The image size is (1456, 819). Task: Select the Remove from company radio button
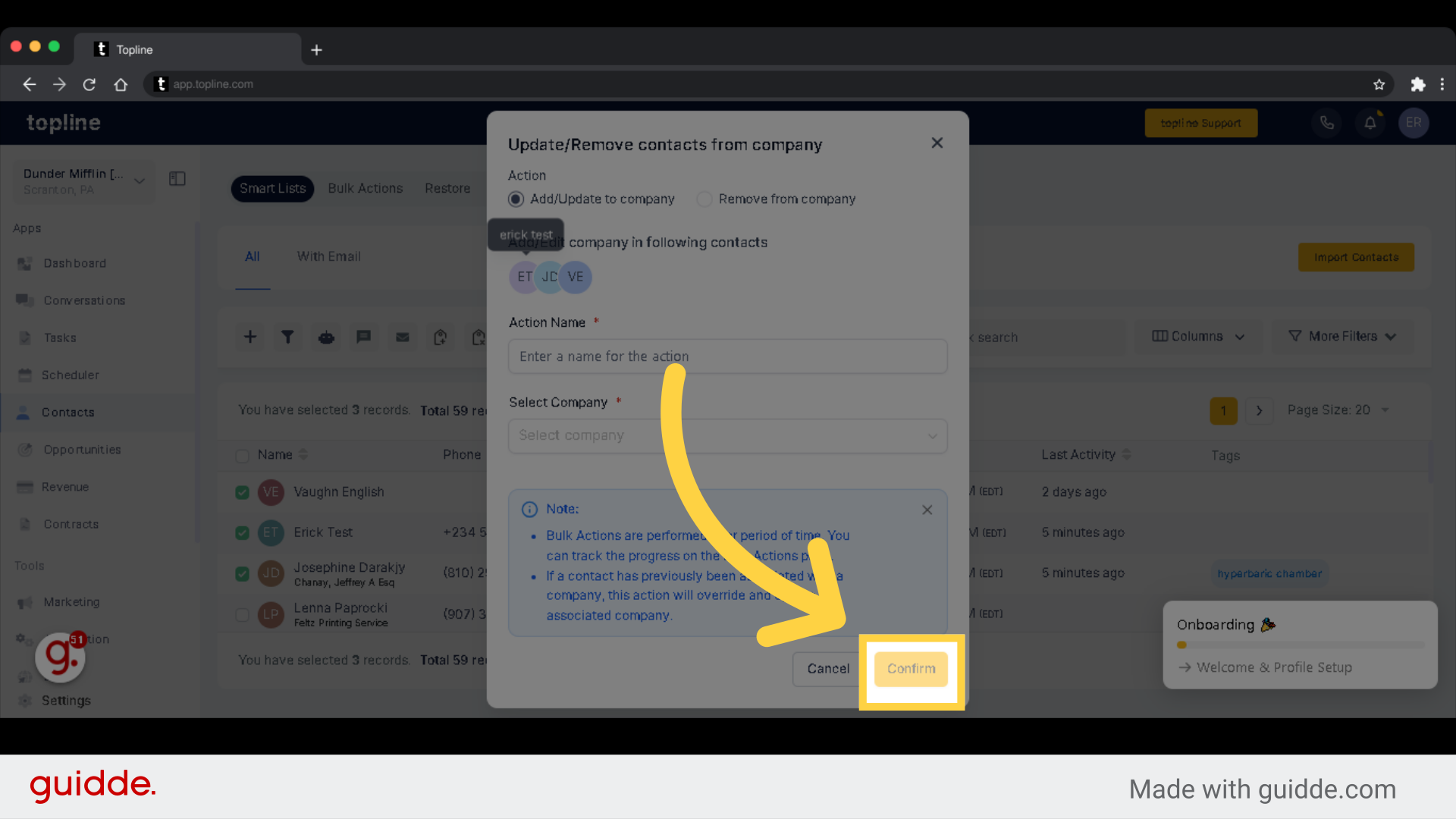[703, 198]
